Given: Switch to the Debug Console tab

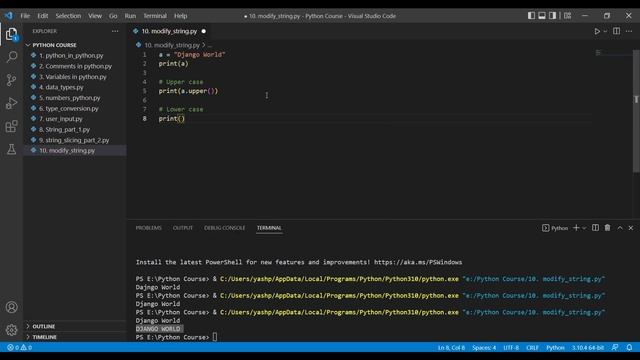Looking at the screenshot, I should (x=224, y=228).
